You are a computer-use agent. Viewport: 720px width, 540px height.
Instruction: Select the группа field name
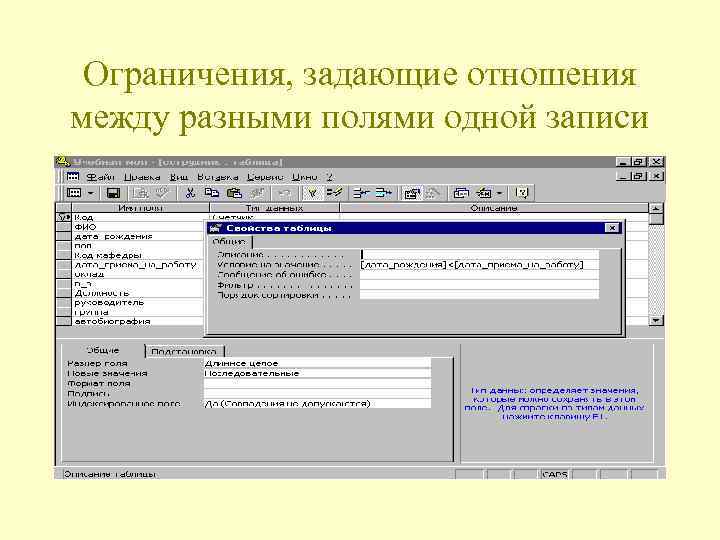[91, 312]
